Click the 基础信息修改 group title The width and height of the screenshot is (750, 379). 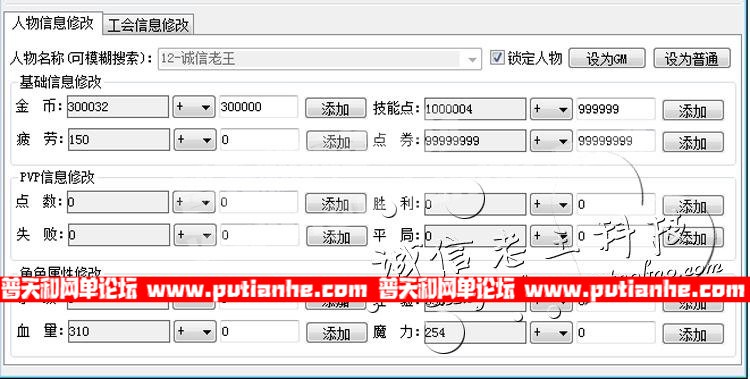click(x=60, y=82)
